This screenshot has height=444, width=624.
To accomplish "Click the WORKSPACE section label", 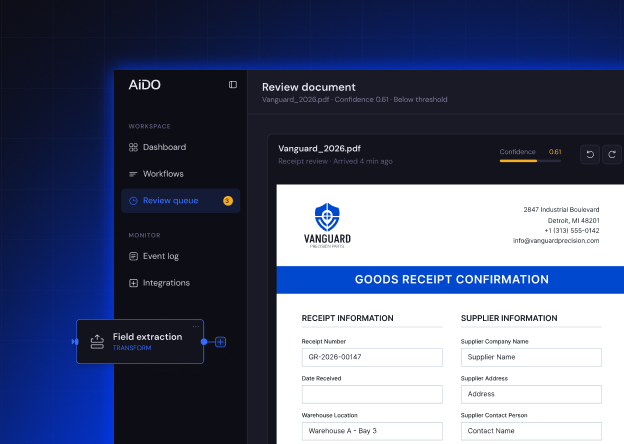I will pyautogui.click(x=149, y=127).
